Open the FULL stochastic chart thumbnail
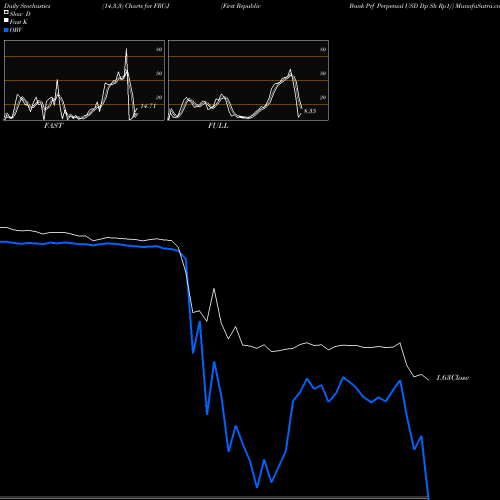Image resolution: width=500 pixels, height=500 pixels. tap(248, 80)
